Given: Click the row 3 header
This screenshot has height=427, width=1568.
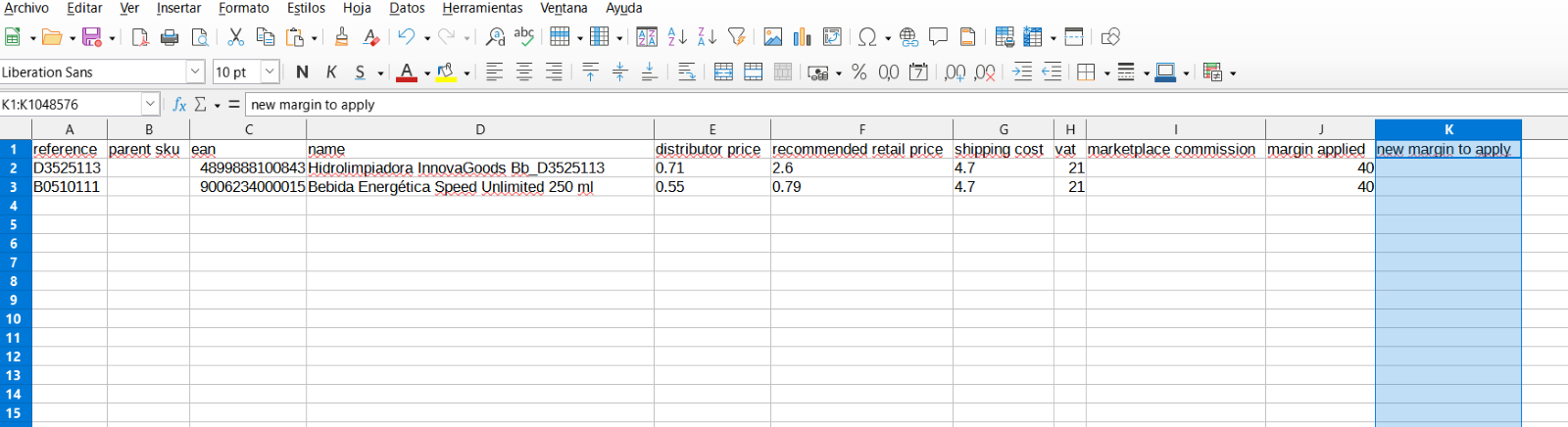Looking at the screenshot, I should pyautogui.click(x=14, y=187).
